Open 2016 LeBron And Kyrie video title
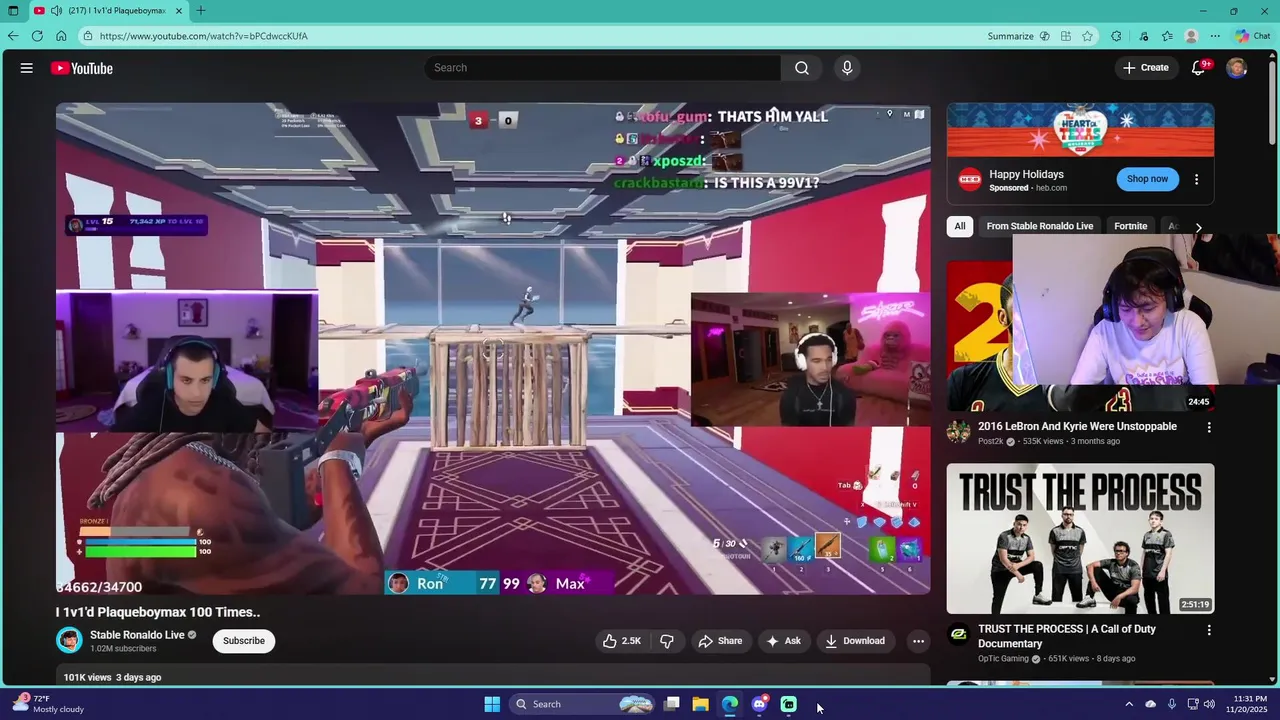1280x720 pixels. tap(1077, 426)
